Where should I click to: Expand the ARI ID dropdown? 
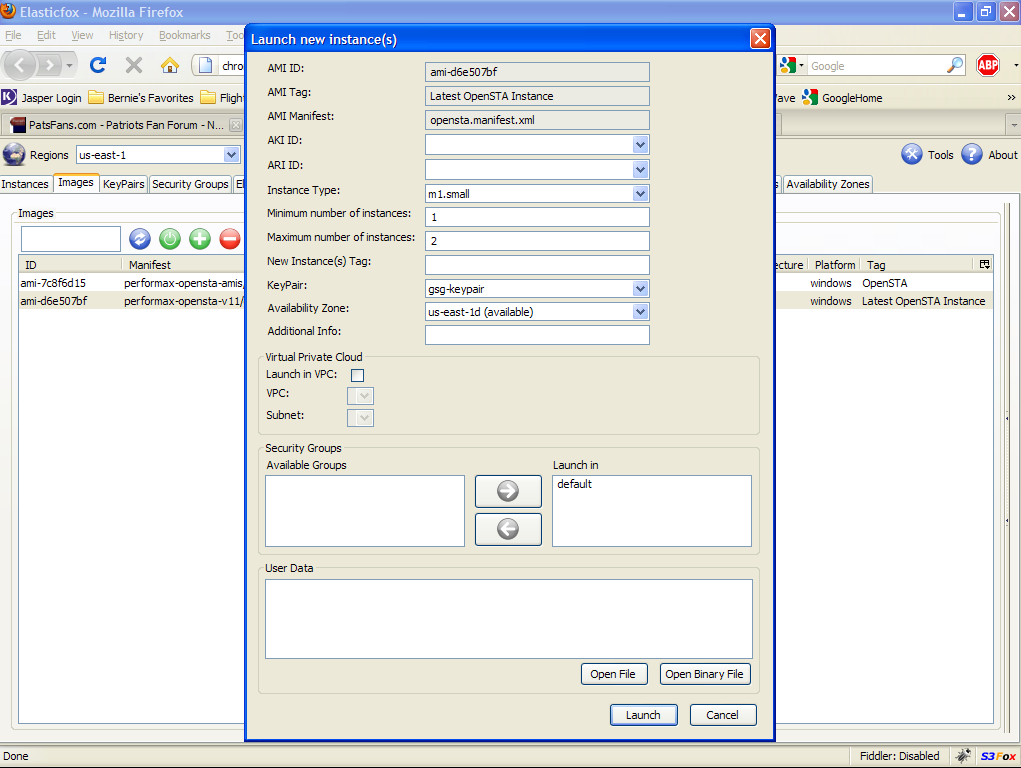click(x=640, y=169)
